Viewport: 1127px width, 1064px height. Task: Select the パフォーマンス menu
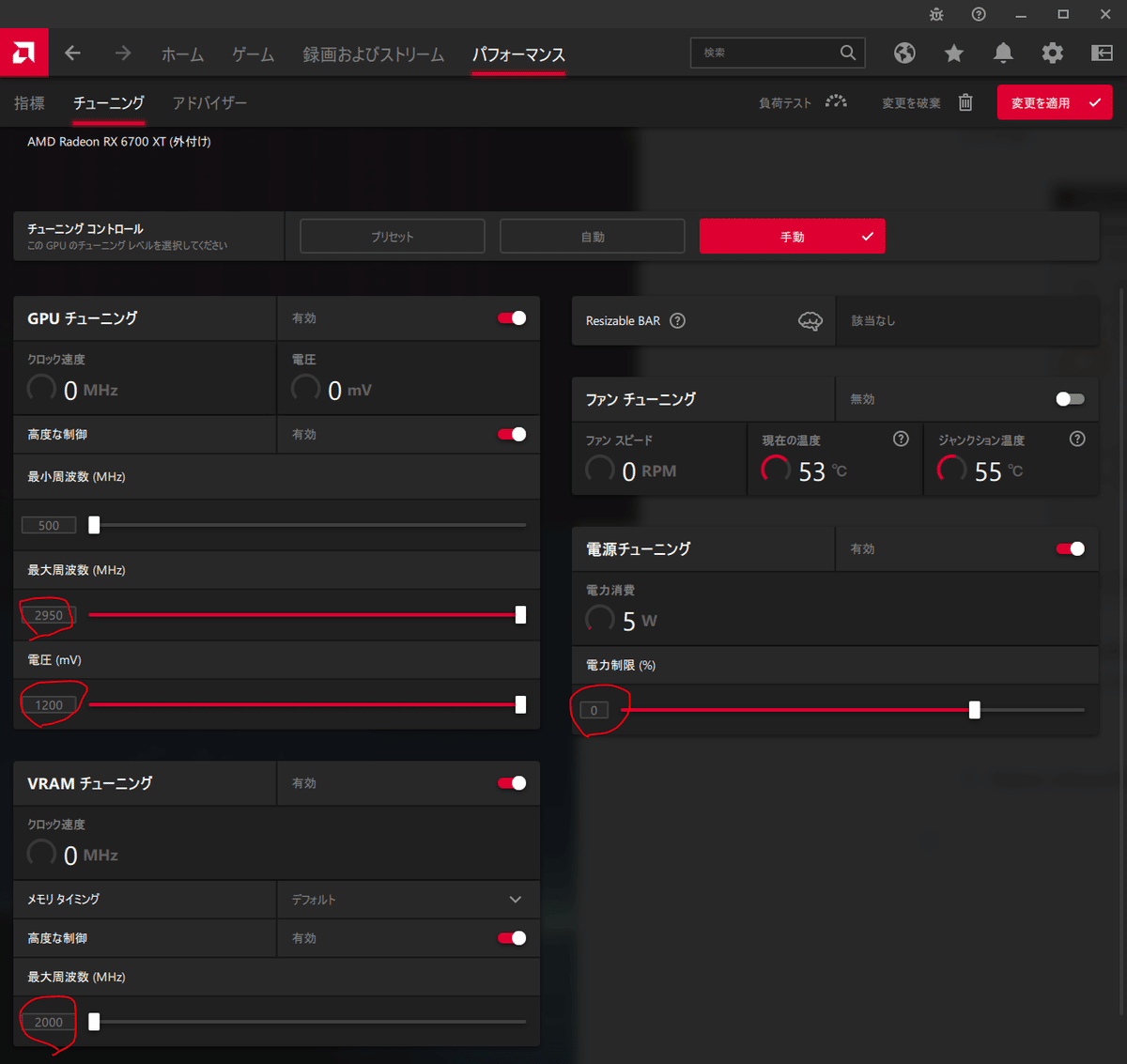518,54
